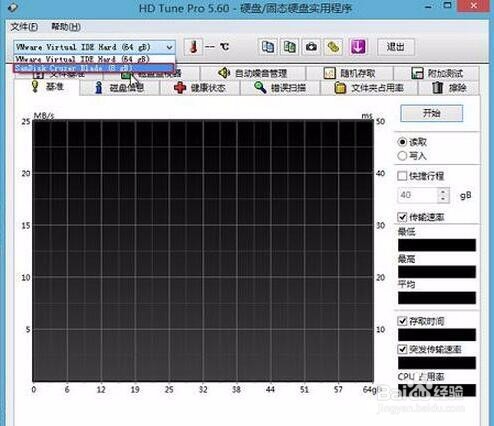Click the 平均 average result box
494x426 pixels.
point(437,298)
